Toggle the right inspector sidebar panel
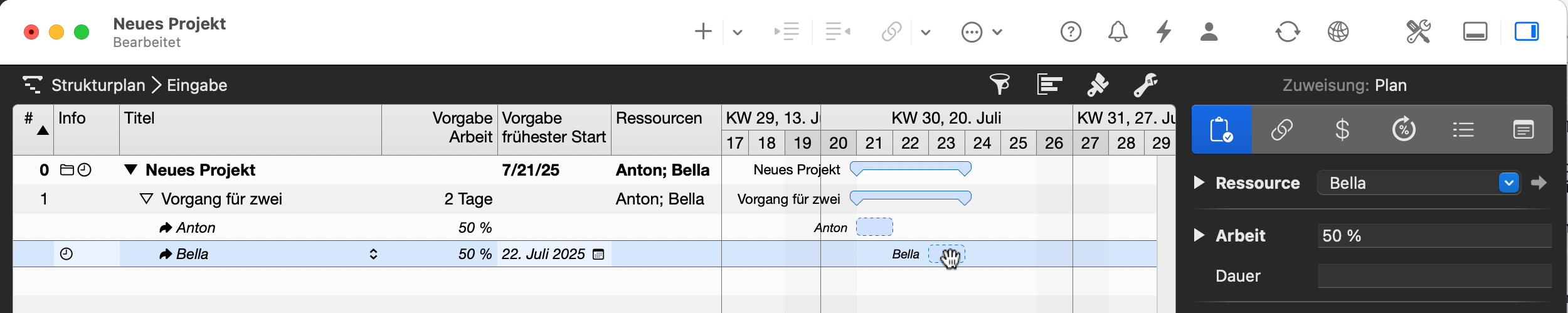Image resolution: width=1568 pixels, height=313 pixels. pos(1526,31)
